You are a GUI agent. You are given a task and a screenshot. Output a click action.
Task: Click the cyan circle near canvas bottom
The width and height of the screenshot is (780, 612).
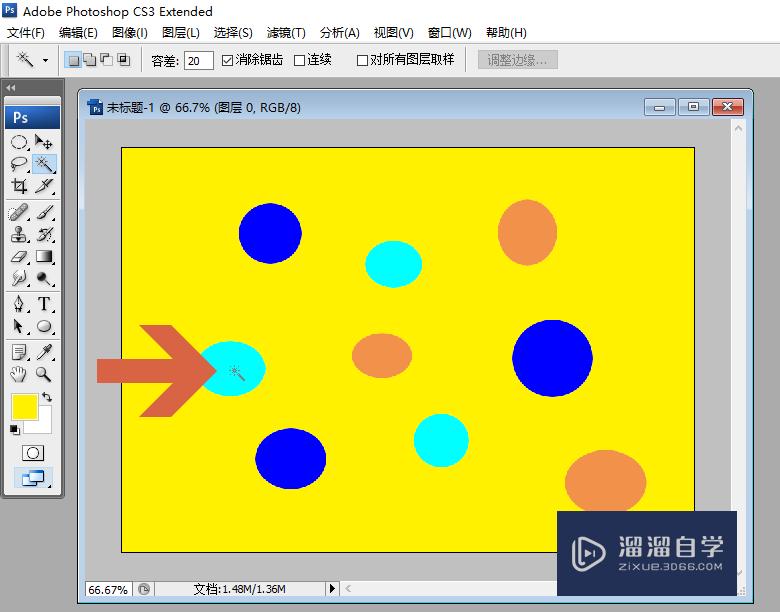coord(441,440)
